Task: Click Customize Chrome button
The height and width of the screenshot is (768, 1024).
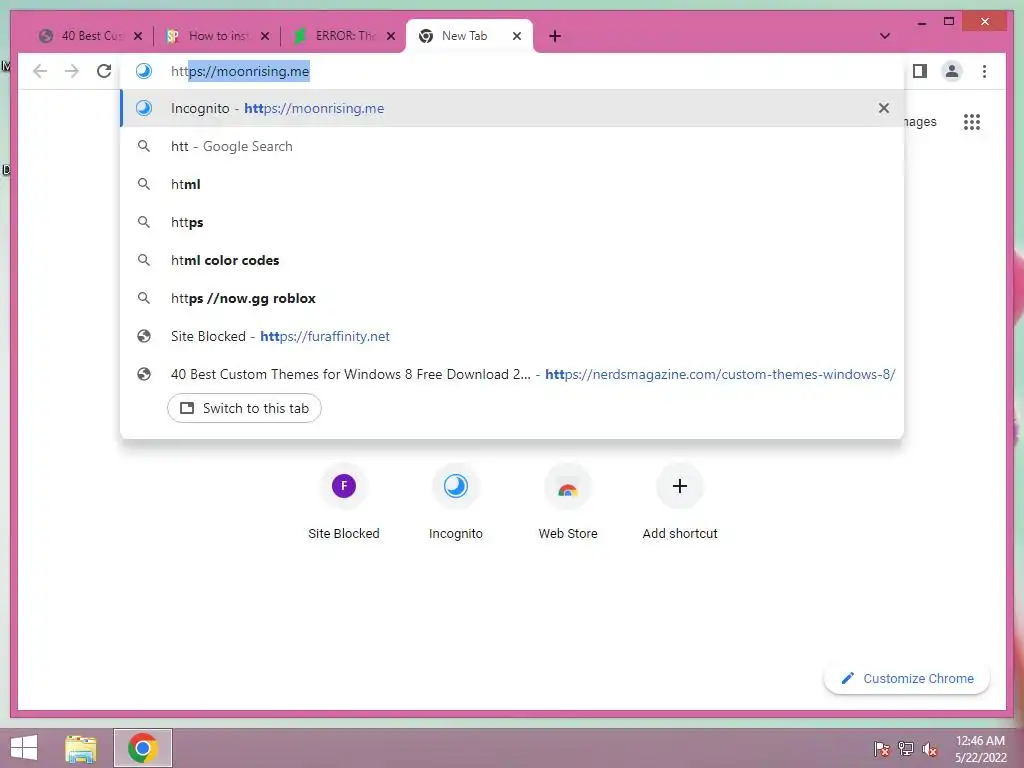Action: click(907, 679)
